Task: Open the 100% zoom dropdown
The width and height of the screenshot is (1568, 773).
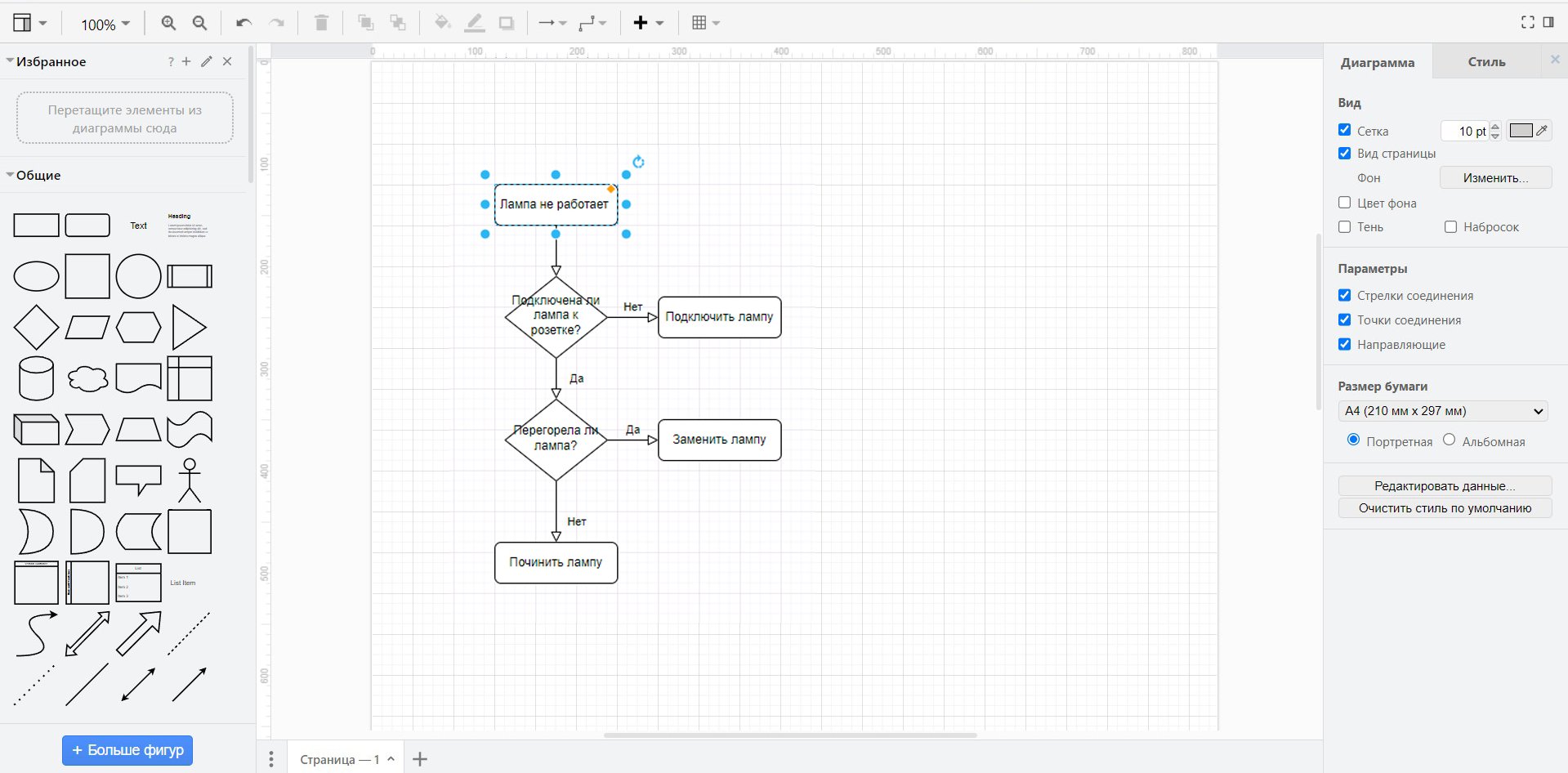Action: 105,25
